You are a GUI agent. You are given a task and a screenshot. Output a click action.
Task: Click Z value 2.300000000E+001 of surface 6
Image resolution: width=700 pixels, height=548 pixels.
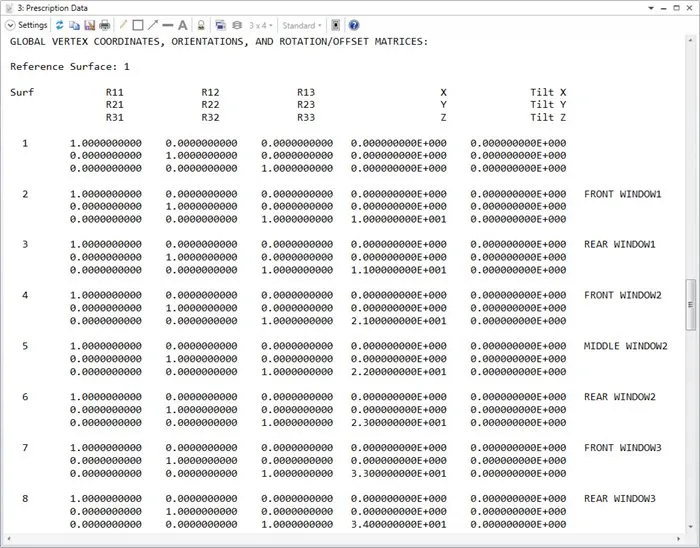point(398,423)
